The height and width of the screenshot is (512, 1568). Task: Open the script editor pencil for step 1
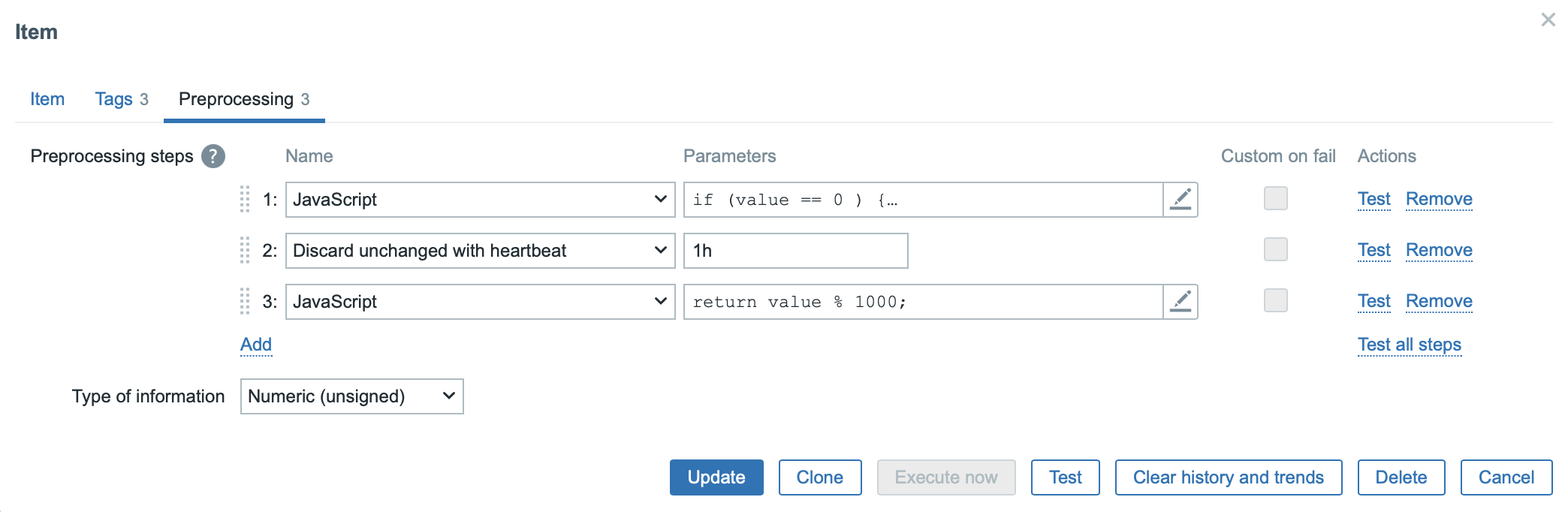point(1181,200)
